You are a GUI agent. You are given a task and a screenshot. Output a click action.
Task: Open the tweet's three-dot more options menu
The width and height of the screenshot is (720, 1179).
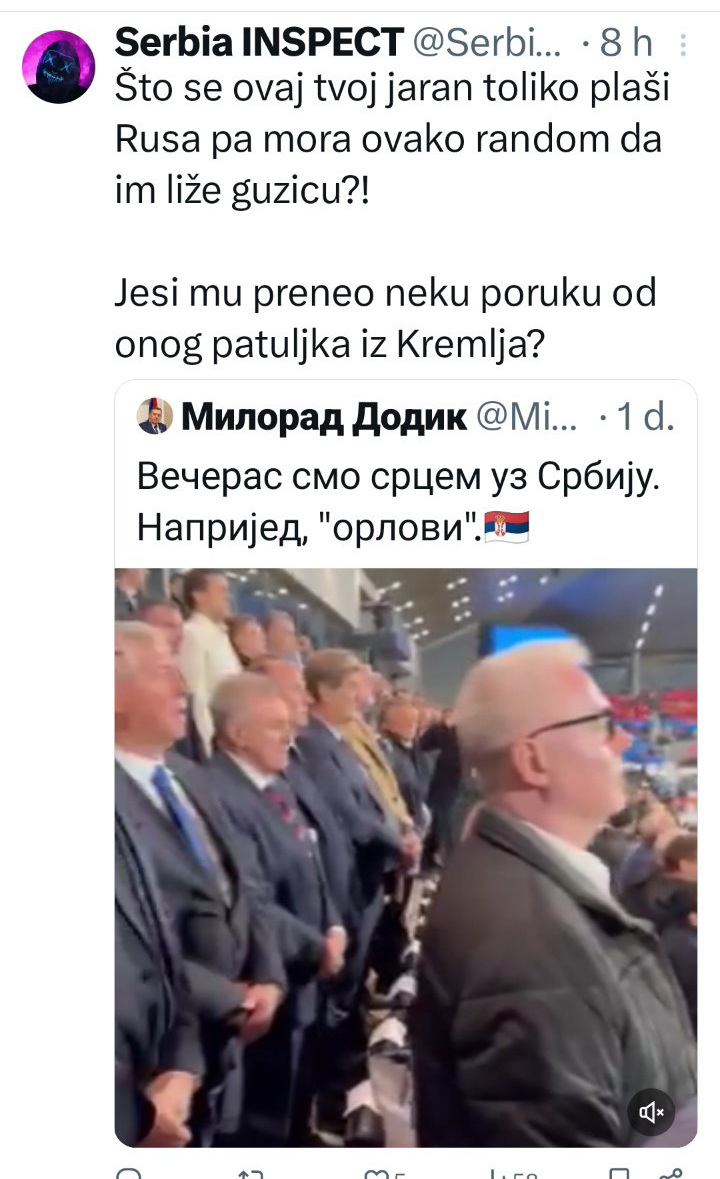point(682,45)
